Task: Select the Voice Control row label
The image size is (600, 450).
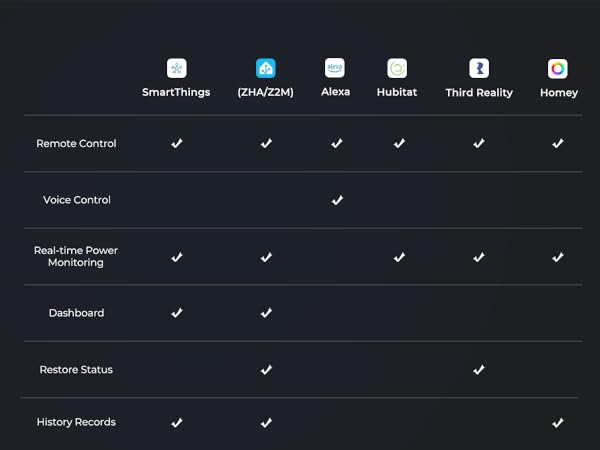Action: pos(77,200)
